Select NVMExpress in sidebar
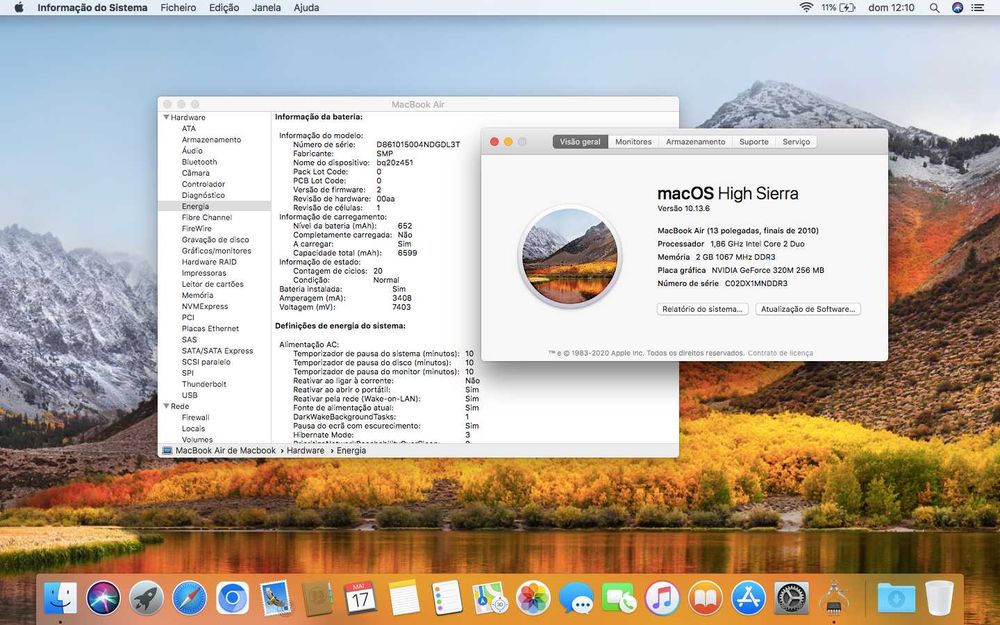 (205, 306)
